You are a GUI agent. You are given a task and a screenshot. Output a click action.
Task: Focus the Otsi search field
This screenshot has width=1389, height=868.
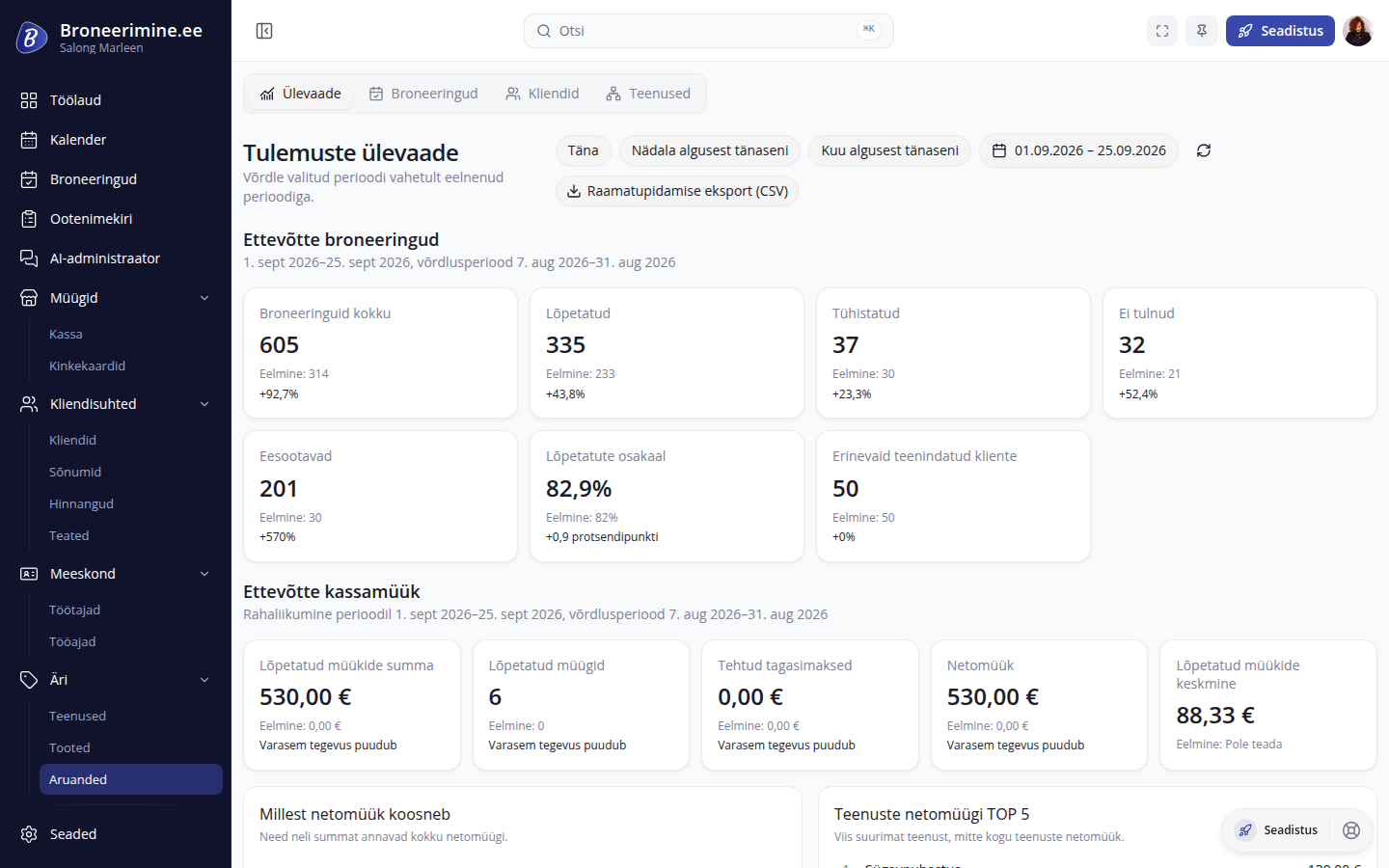pyautogui.click(x=709, y=31)
